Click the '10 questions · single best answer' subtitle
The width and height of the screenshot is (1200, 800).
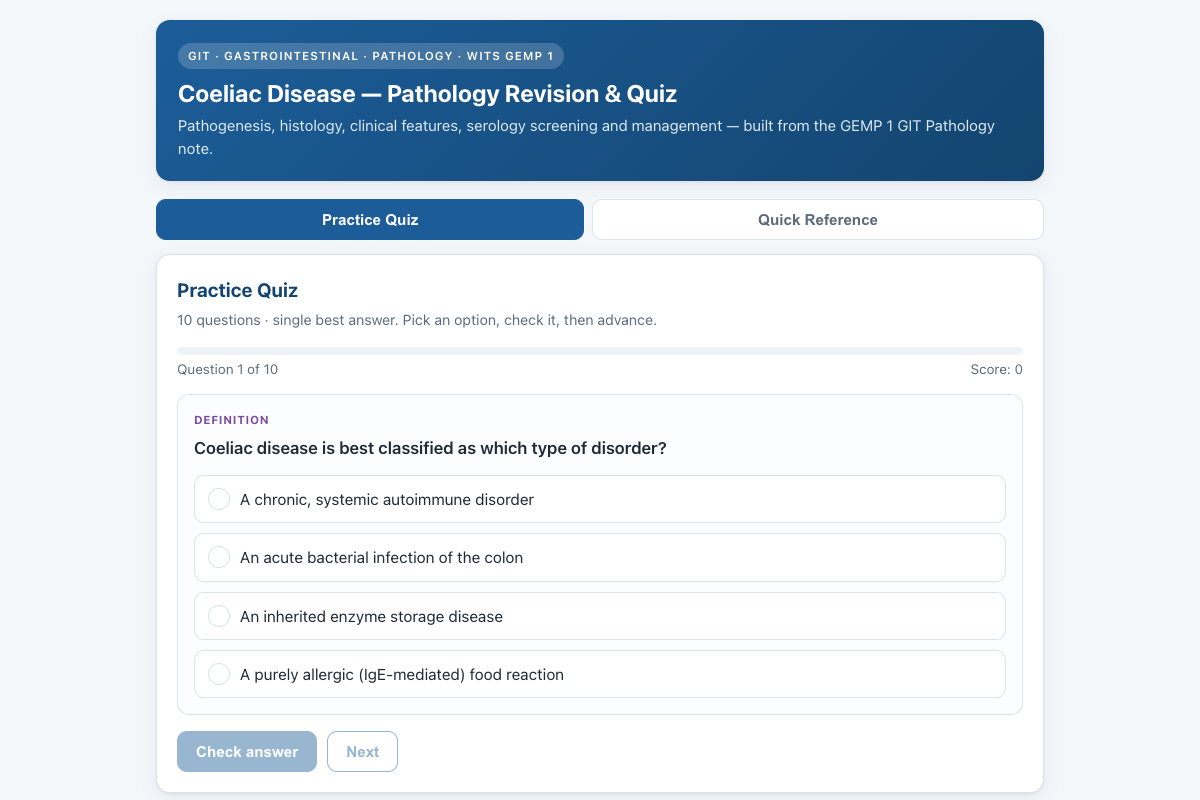coord(416,321)
